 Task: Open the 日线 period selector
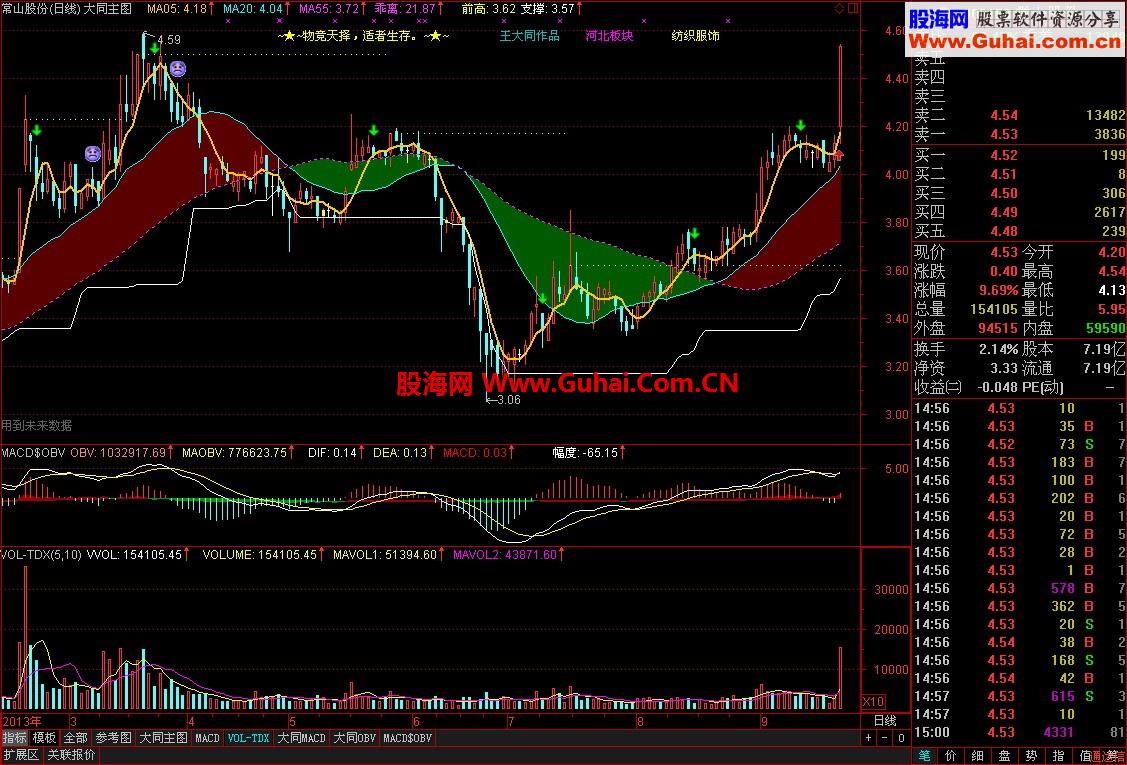(x=885, y=721)
